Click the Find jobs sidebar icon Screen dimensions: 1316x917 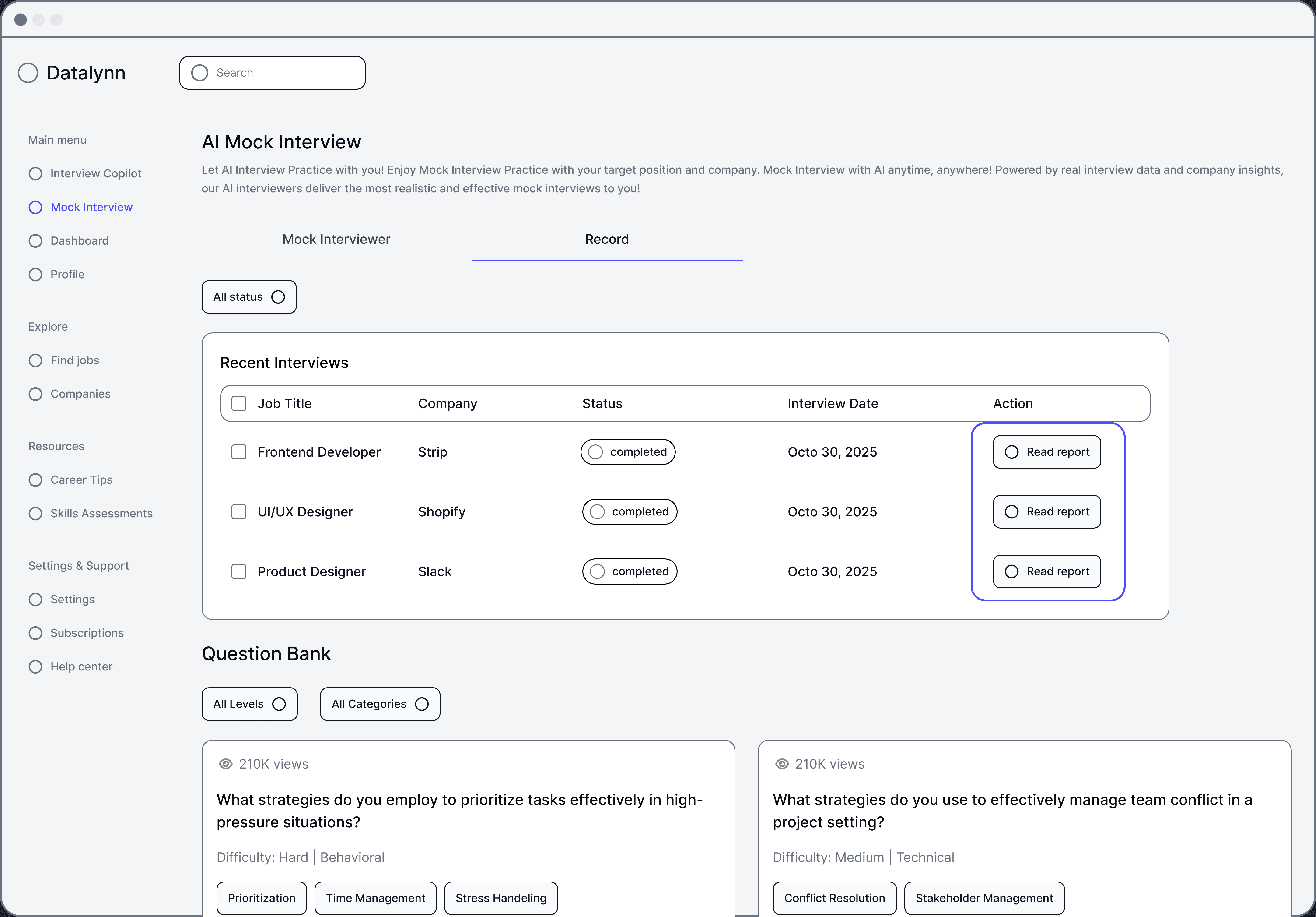pos(35,360)
